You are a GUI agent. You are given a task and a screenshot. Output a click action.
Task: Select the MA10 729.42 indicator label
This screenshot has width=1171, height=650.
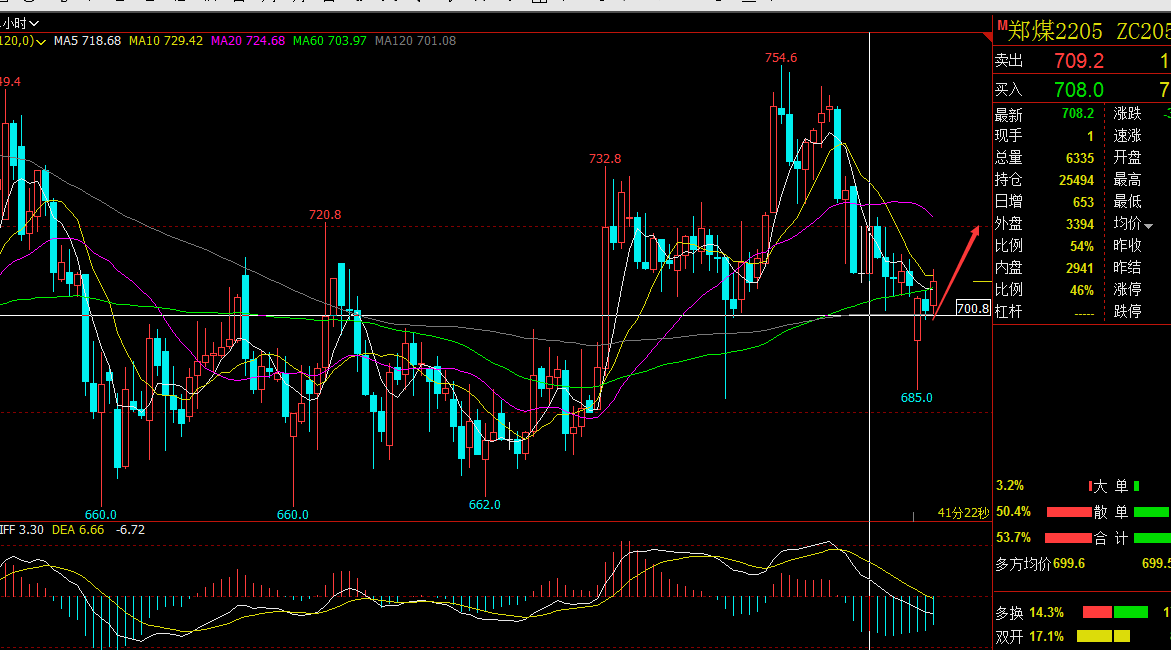(x=166, y=41)
